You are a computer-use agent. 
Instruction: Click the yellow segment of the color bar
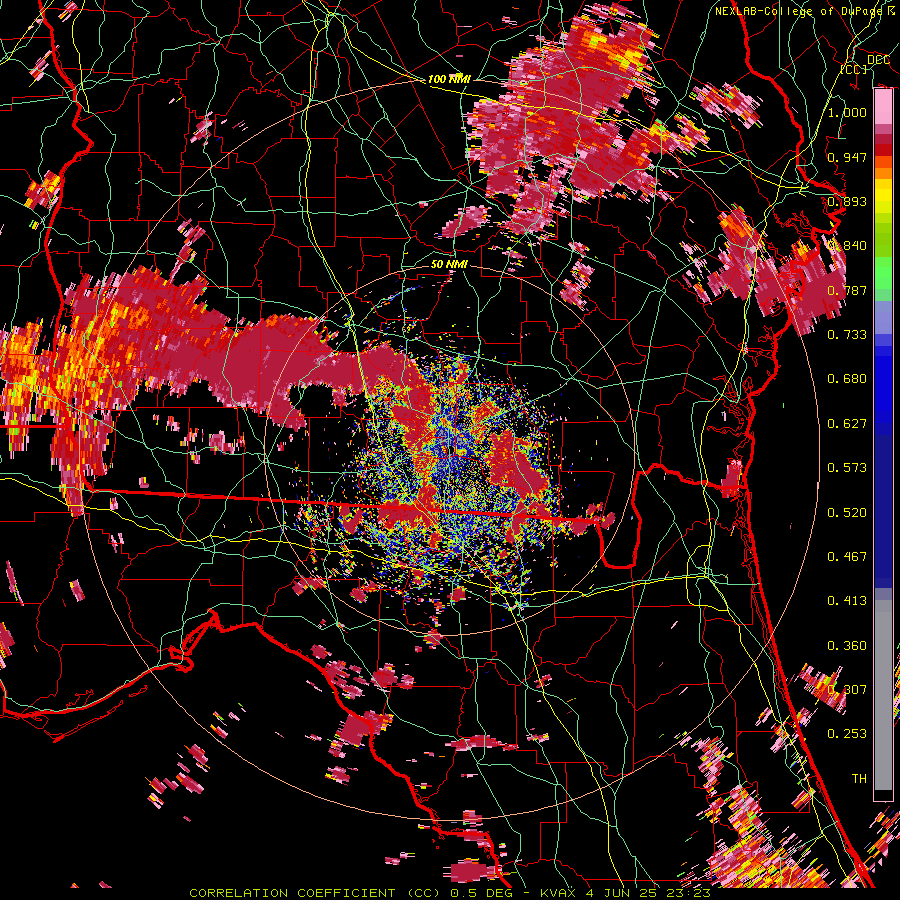tap(883, 197)
